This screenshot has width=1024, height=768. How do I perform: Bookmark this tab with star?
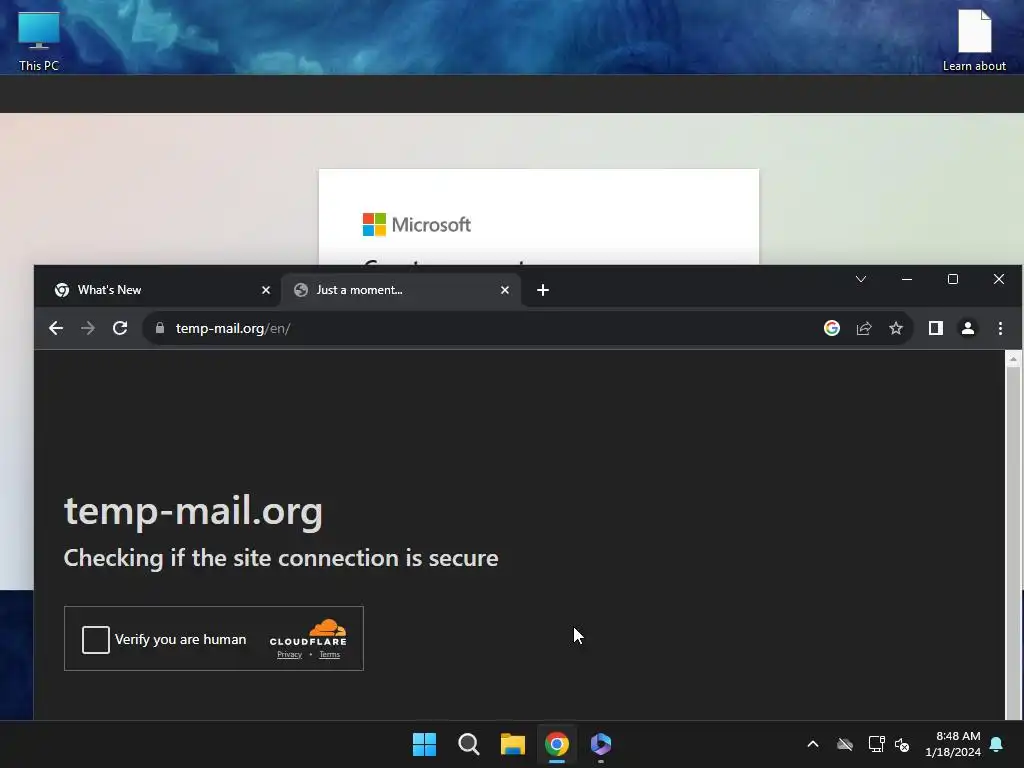[x=896, y=328]
